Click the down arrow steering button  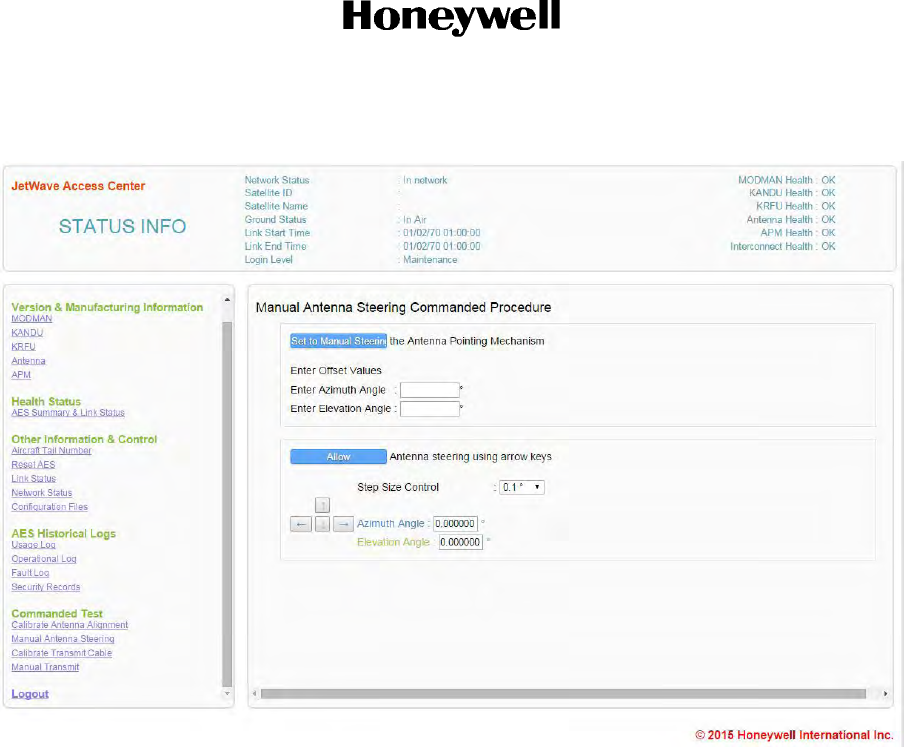322,524
